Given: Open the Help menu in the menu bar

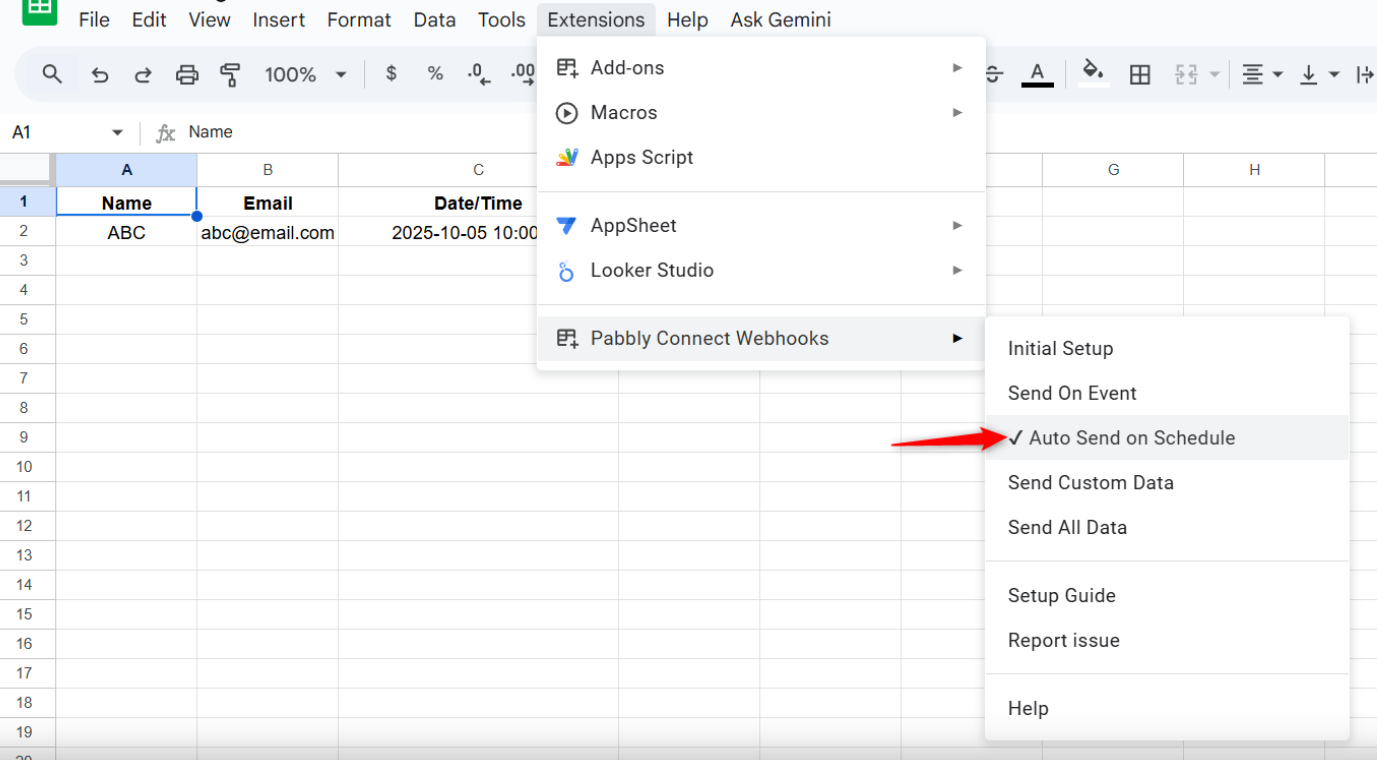Looking at the screenshot, I should (687, 20).
